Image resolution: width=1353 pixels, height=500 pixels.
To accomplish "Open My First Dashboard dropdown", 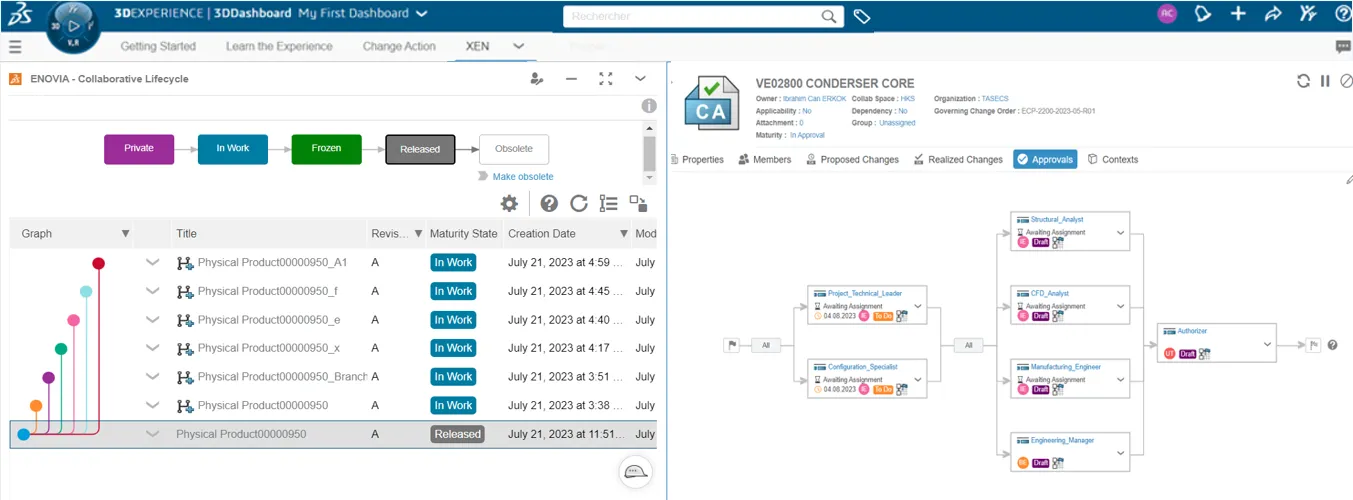I will click(421, 14).
